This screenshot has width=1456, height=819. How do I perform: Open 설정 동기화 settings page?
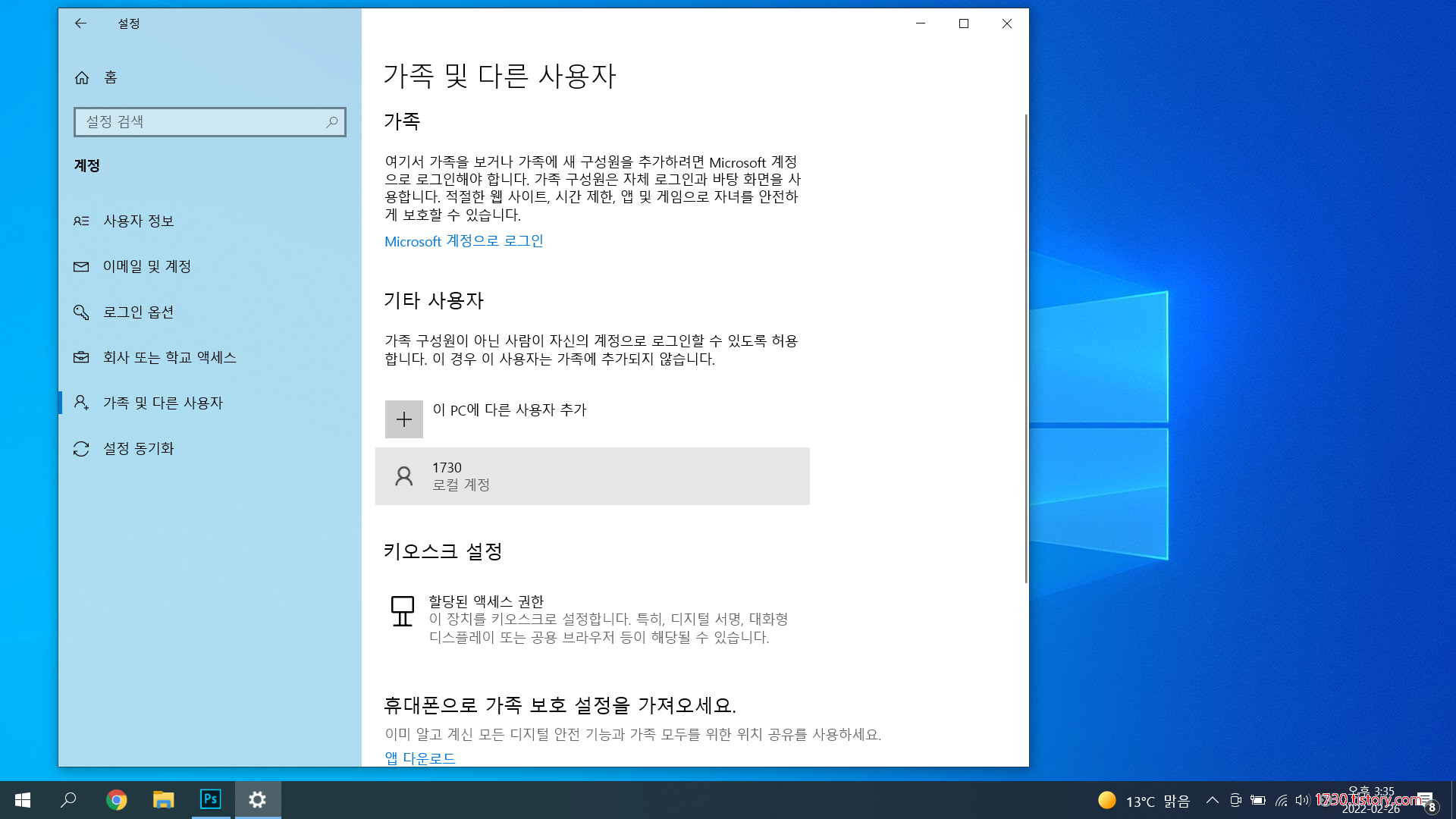[139, 448]
